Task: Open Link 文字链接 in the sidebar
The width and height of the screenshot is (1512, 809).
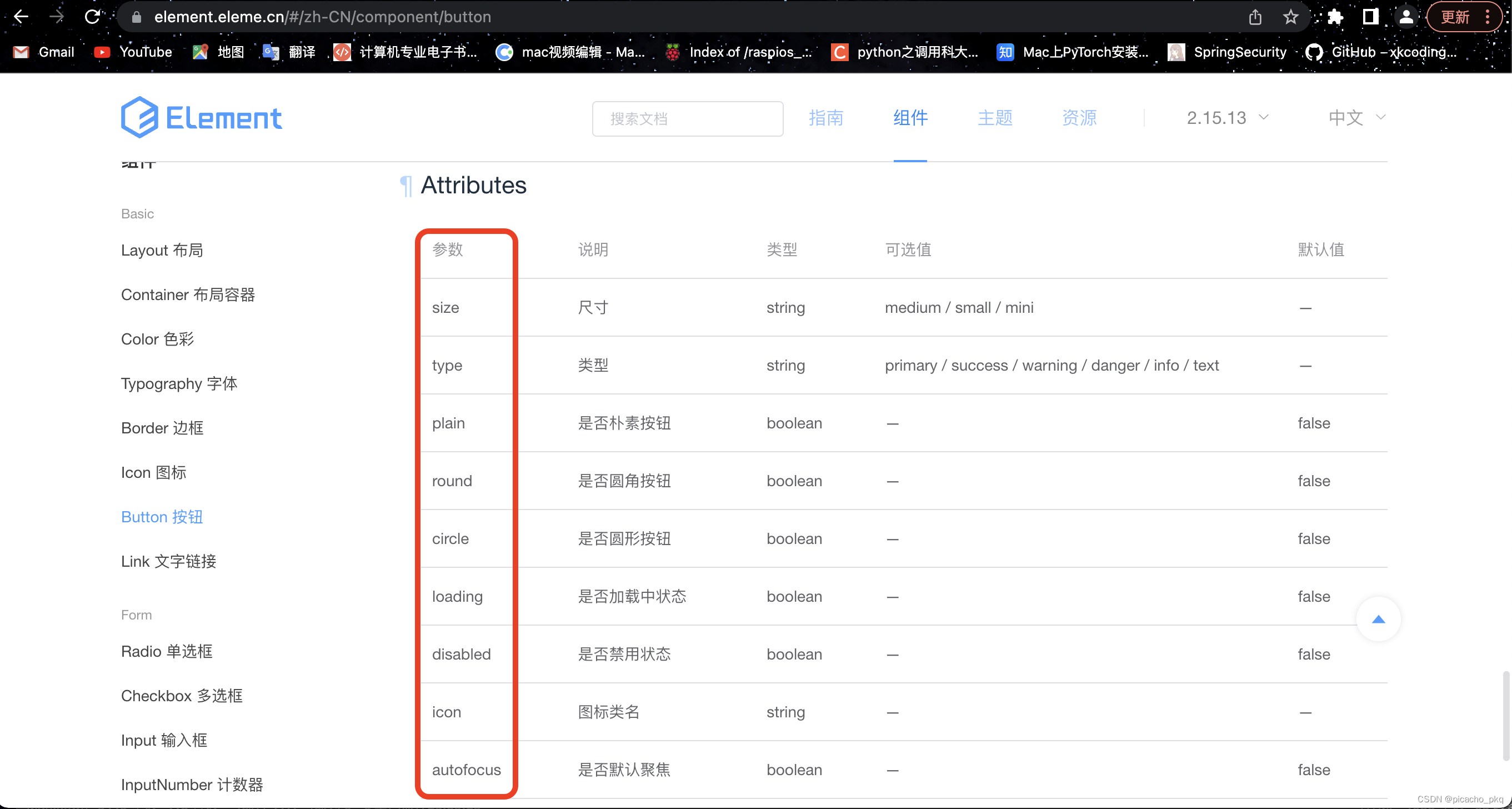Action: point(168,562)
